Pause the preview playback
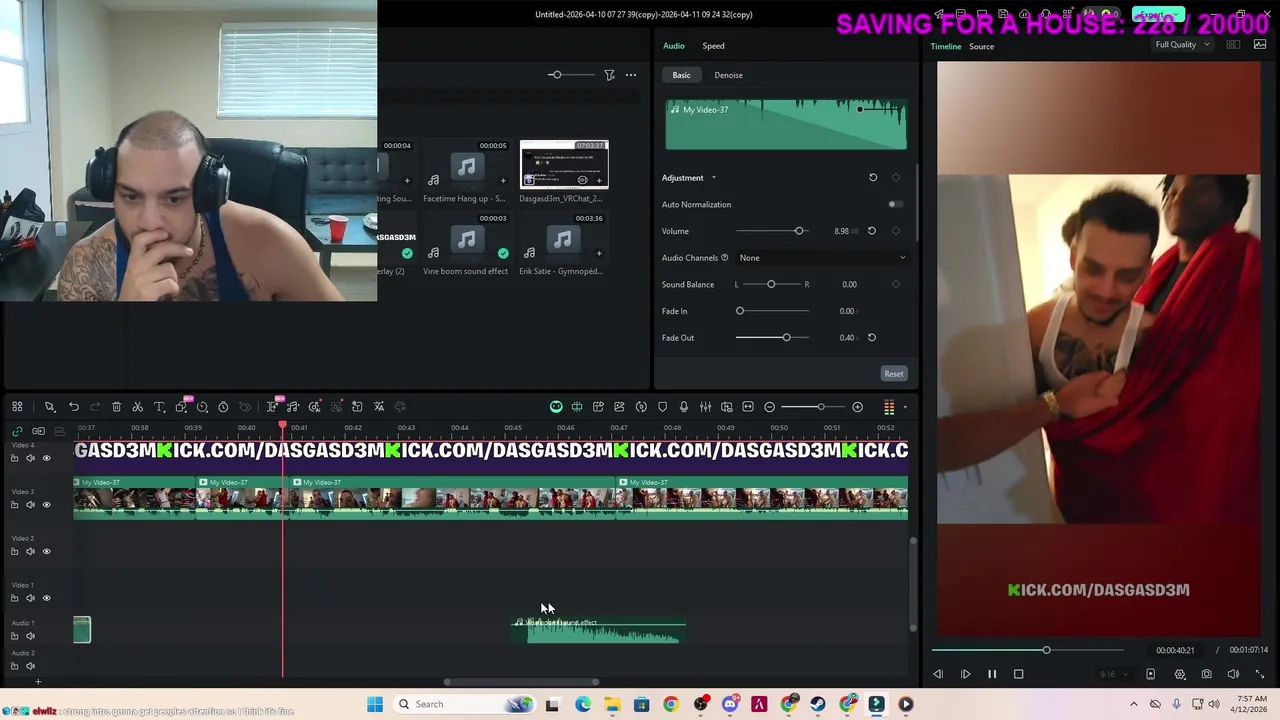1280x720 pixels. 992,674
